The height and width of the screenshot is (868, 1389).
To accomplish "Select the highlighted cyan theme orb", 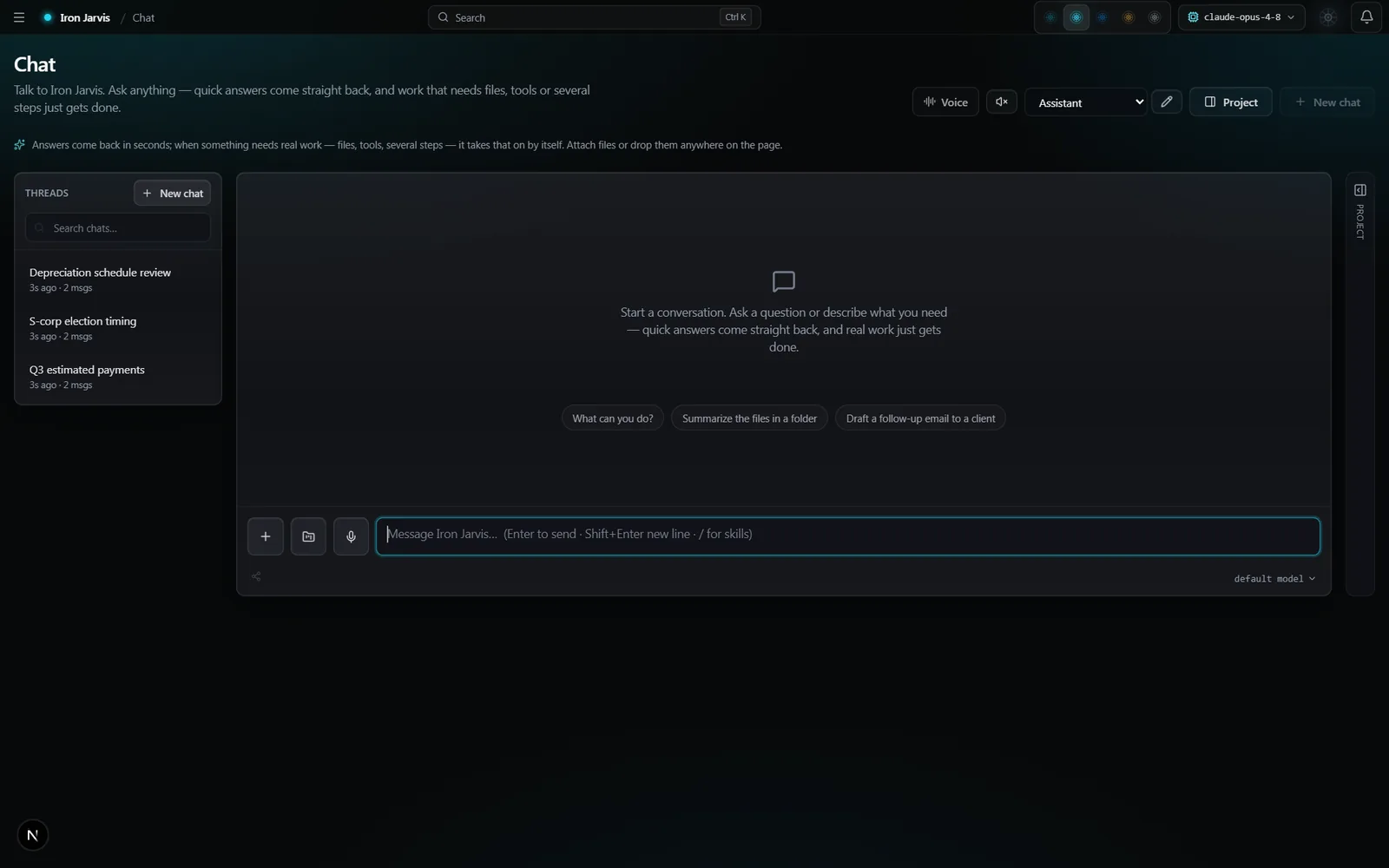I will tap(1076, 17).
